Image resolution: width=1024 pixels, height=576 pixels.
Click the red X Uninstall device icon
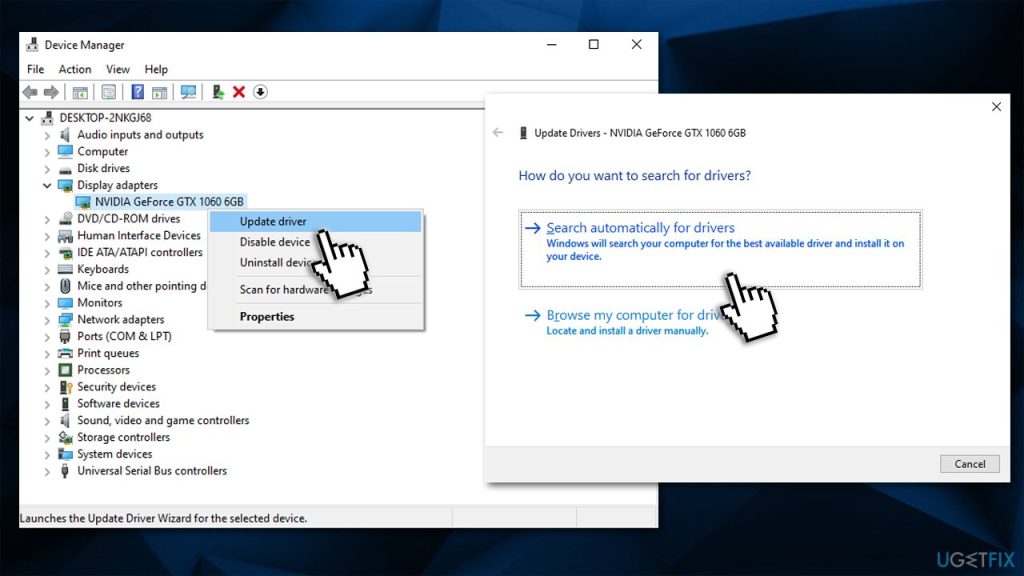[x=239, y=92]
